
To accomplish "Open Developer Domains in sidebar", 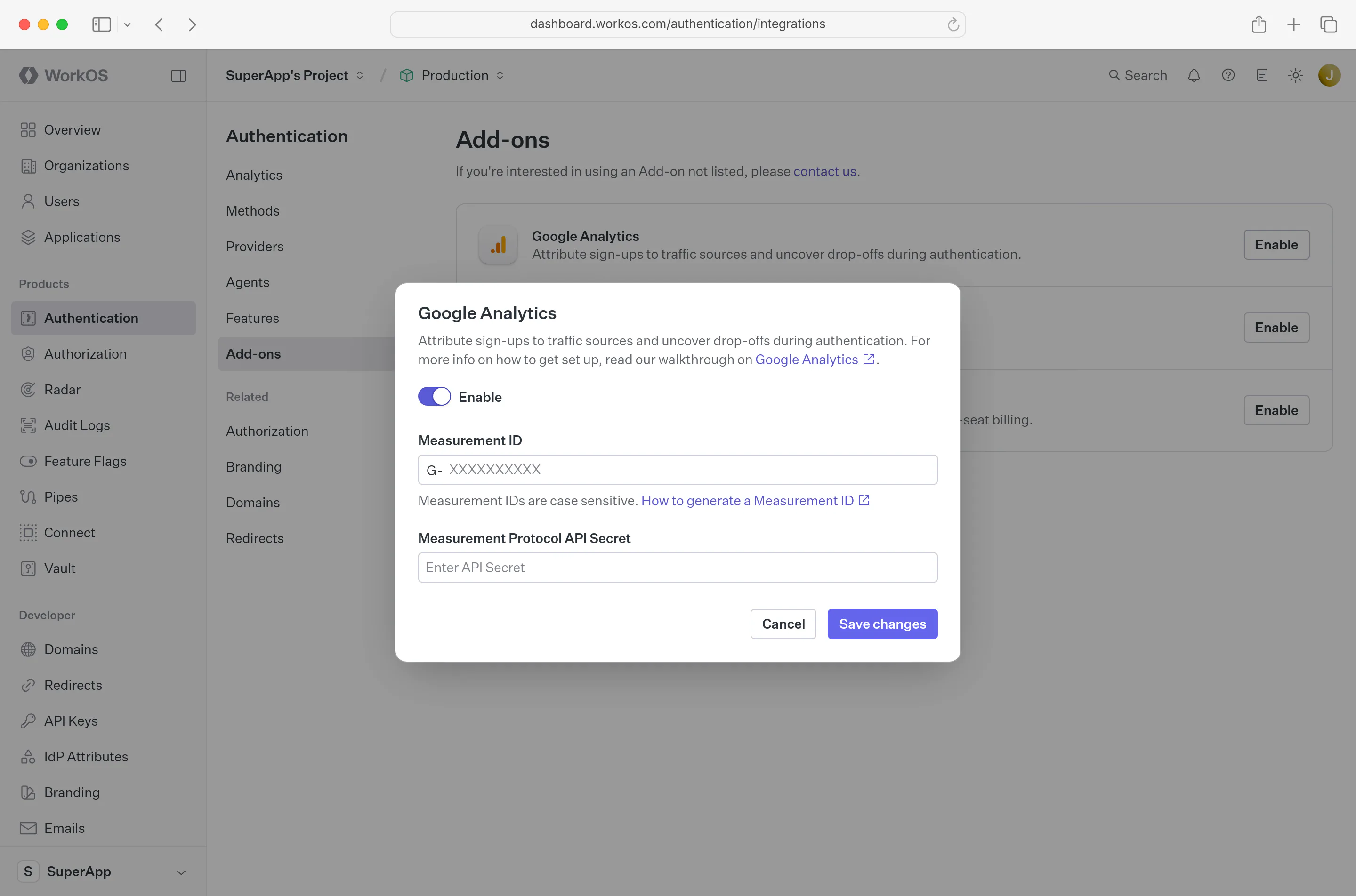I will (104, 649).
